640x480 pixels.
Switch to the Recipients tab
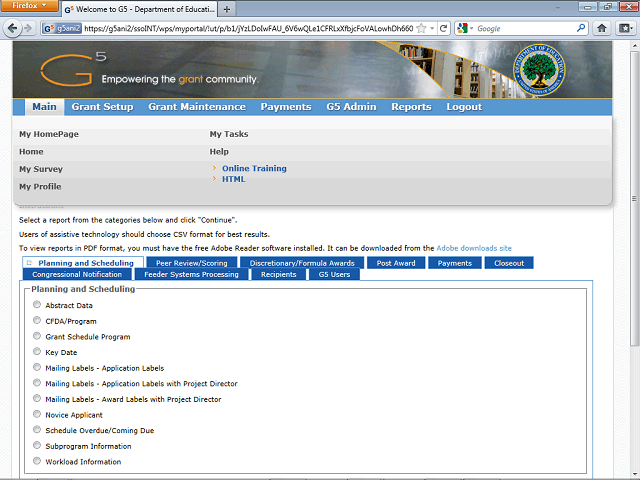point(279,274)
